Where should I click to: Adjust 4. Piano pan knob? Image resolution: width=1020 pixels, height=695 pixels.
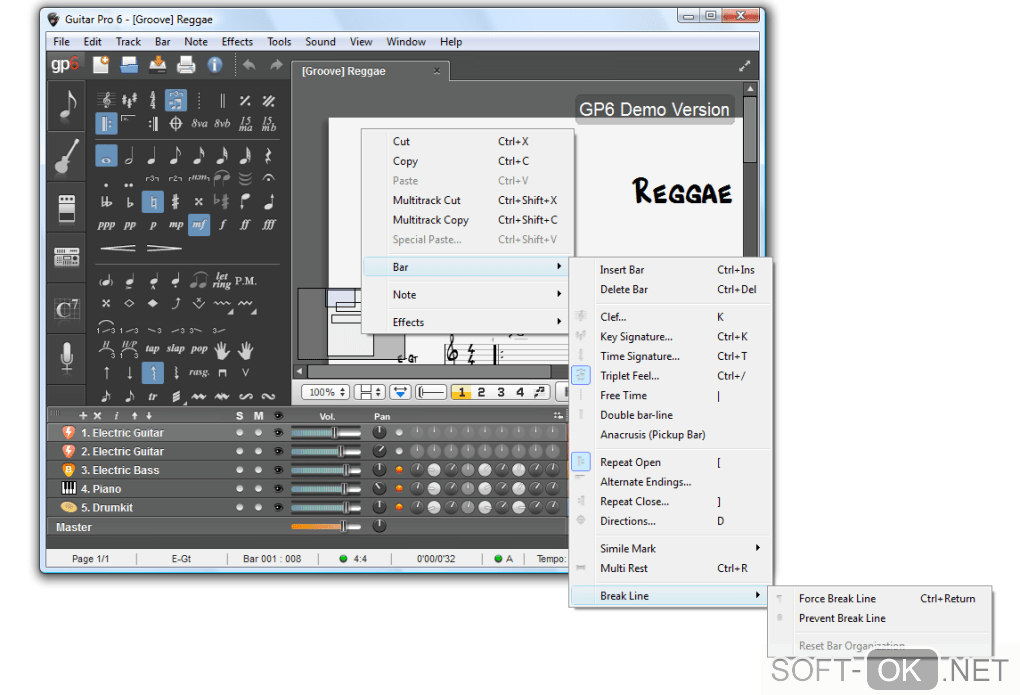tap(379, 488)
